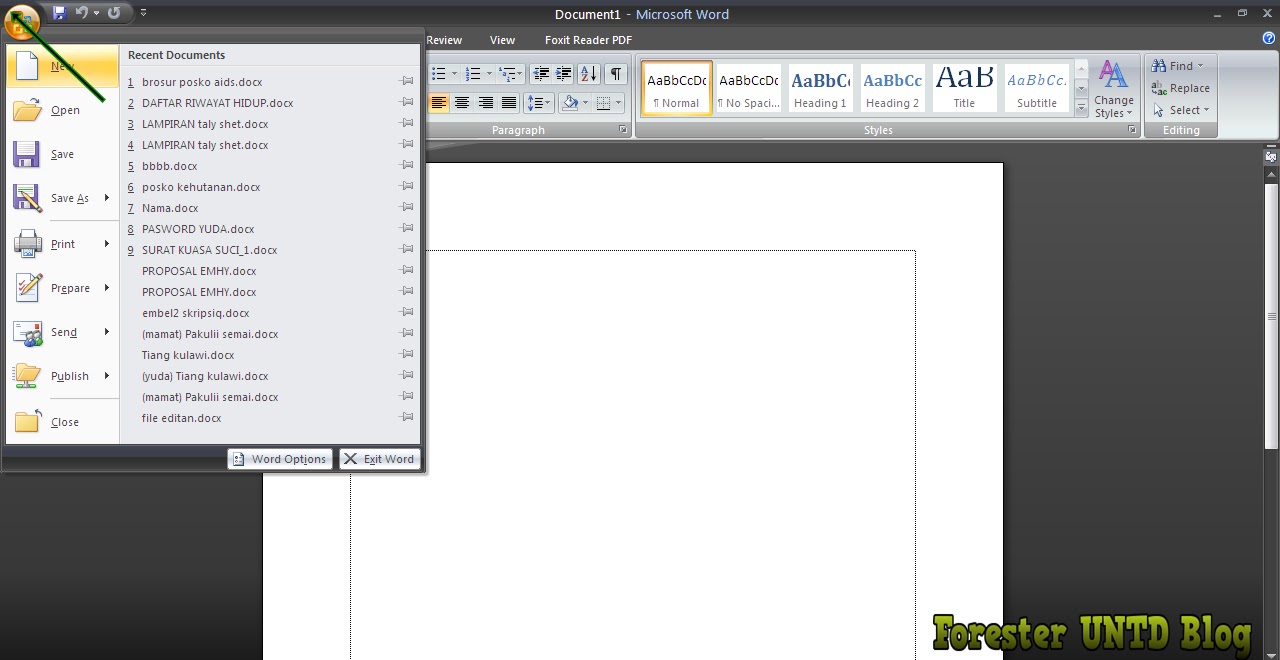This screenshot has width=1280, height=660.
Task: Click the Redo icon in Quick Access Toolbar
Action: (x=114, y=13)
